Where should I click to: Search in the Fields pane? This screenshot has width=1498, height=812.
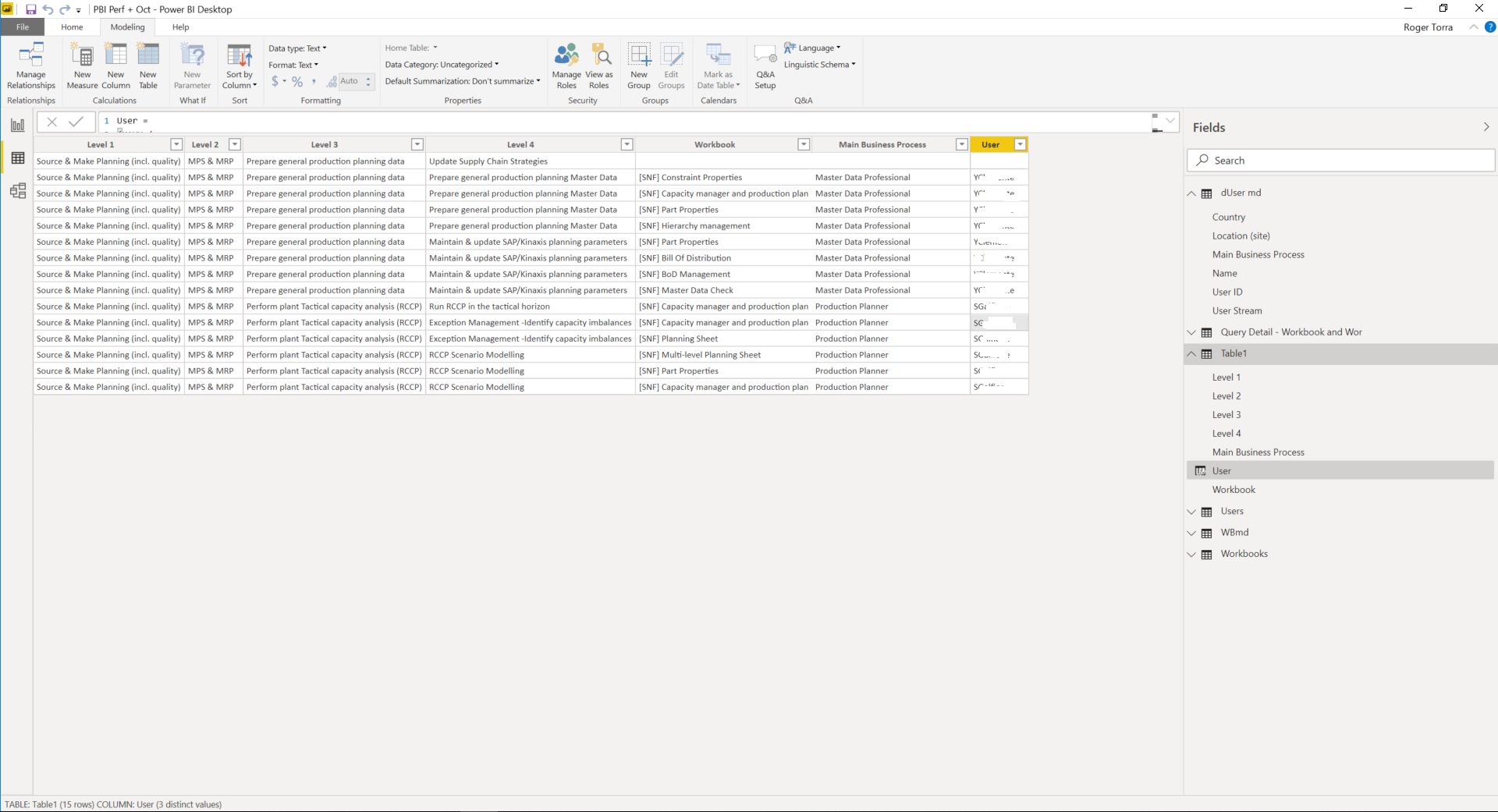[x=1340, y=161]
